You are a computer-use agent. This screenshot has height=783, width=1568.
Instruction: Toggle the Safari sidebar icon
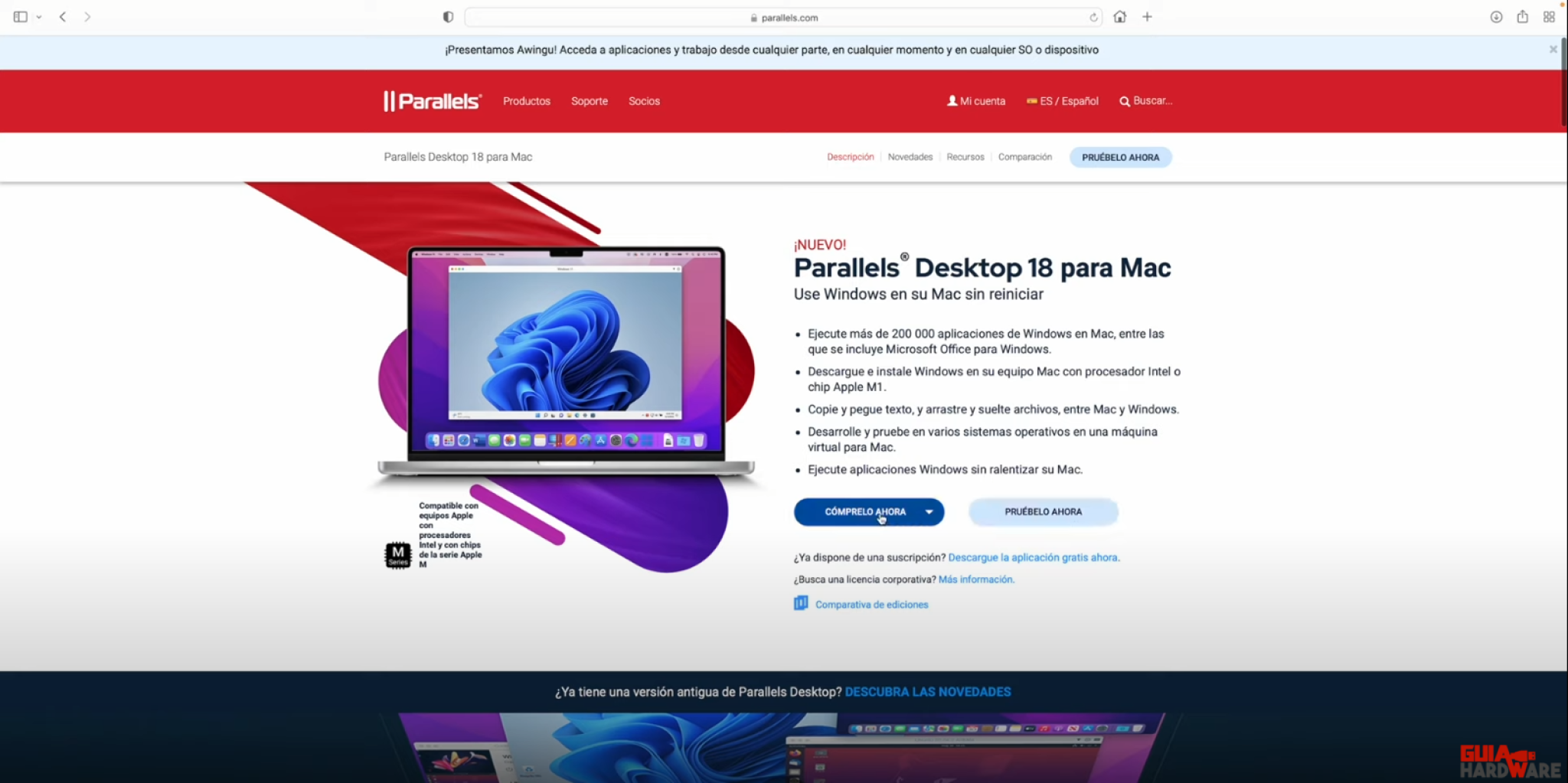tap(21, 16)
